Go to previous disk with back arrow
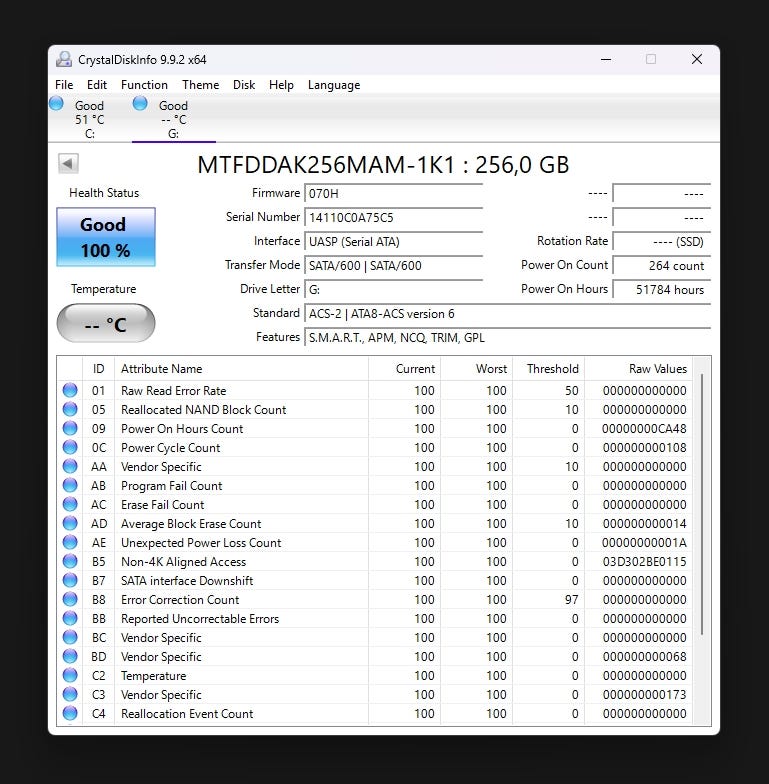 coord(68,163)
